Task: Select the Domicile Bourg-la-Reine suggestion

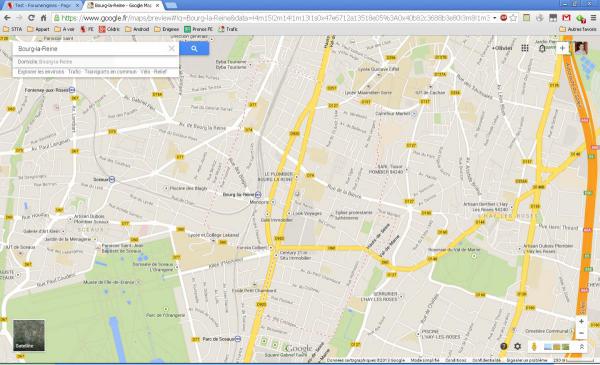Action: pos(96,62)
